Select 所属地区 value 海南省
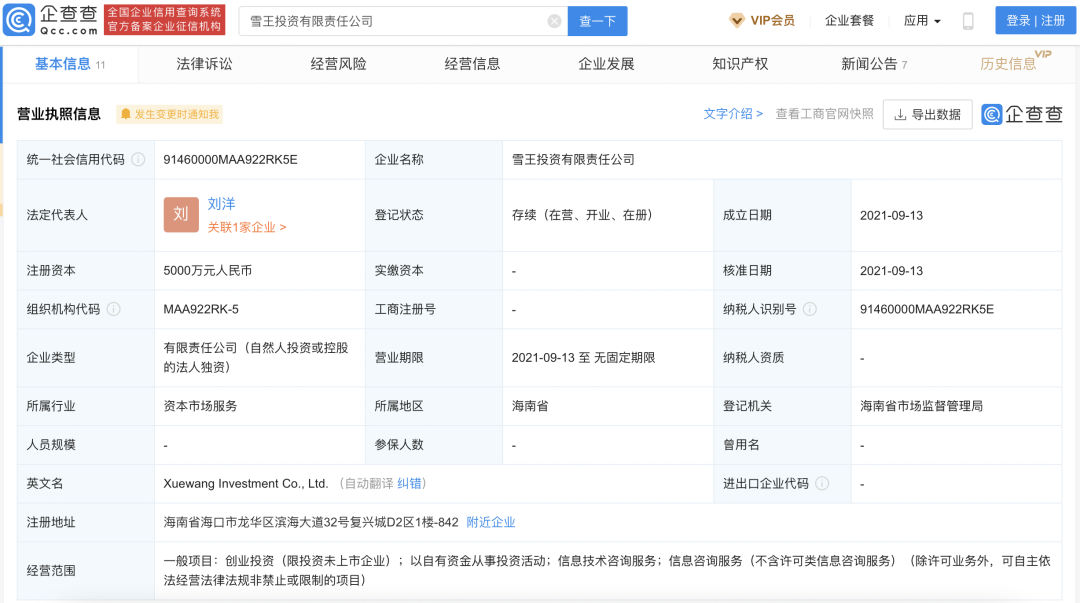This screenshot has width=1080, height=603. tap(530, 406)
